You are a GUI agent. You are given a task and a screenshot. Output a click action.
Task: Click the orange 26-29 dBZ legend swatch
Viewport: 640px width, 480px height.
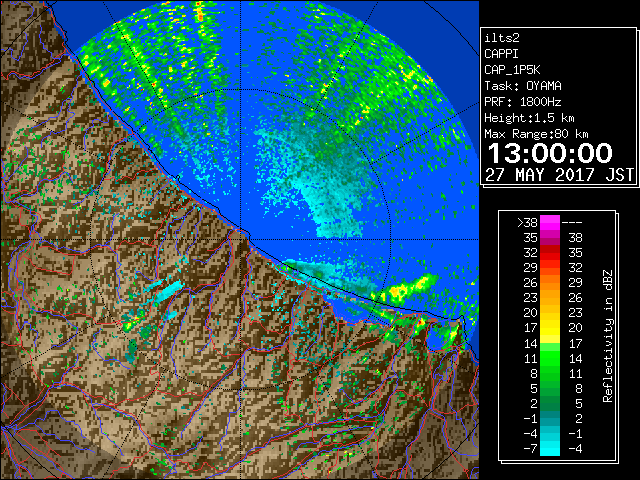coord(550,282)
